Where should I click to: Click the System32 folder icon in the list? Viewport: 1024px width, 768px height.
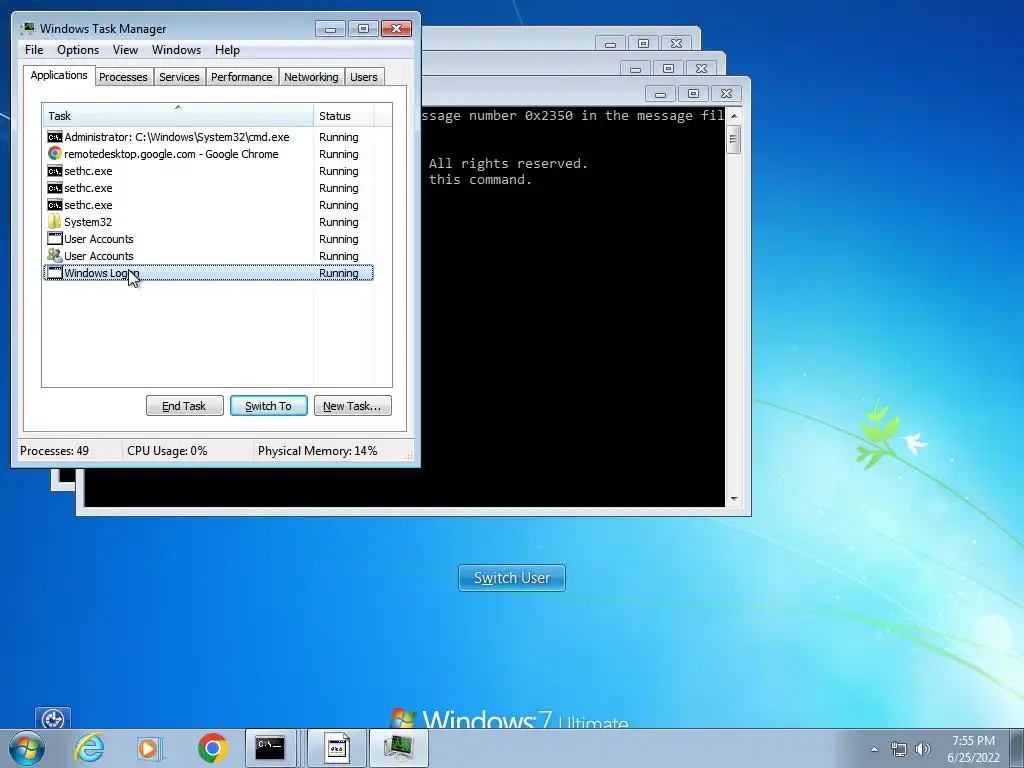pyautogui.click(x=55, y=222)
